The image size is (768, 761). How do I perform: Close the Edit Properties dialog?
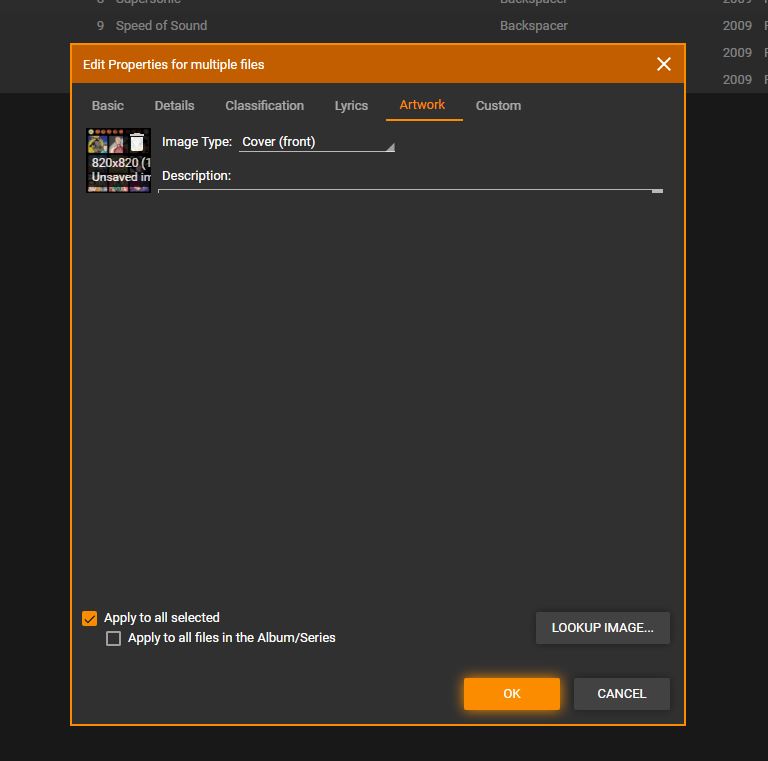663,64
